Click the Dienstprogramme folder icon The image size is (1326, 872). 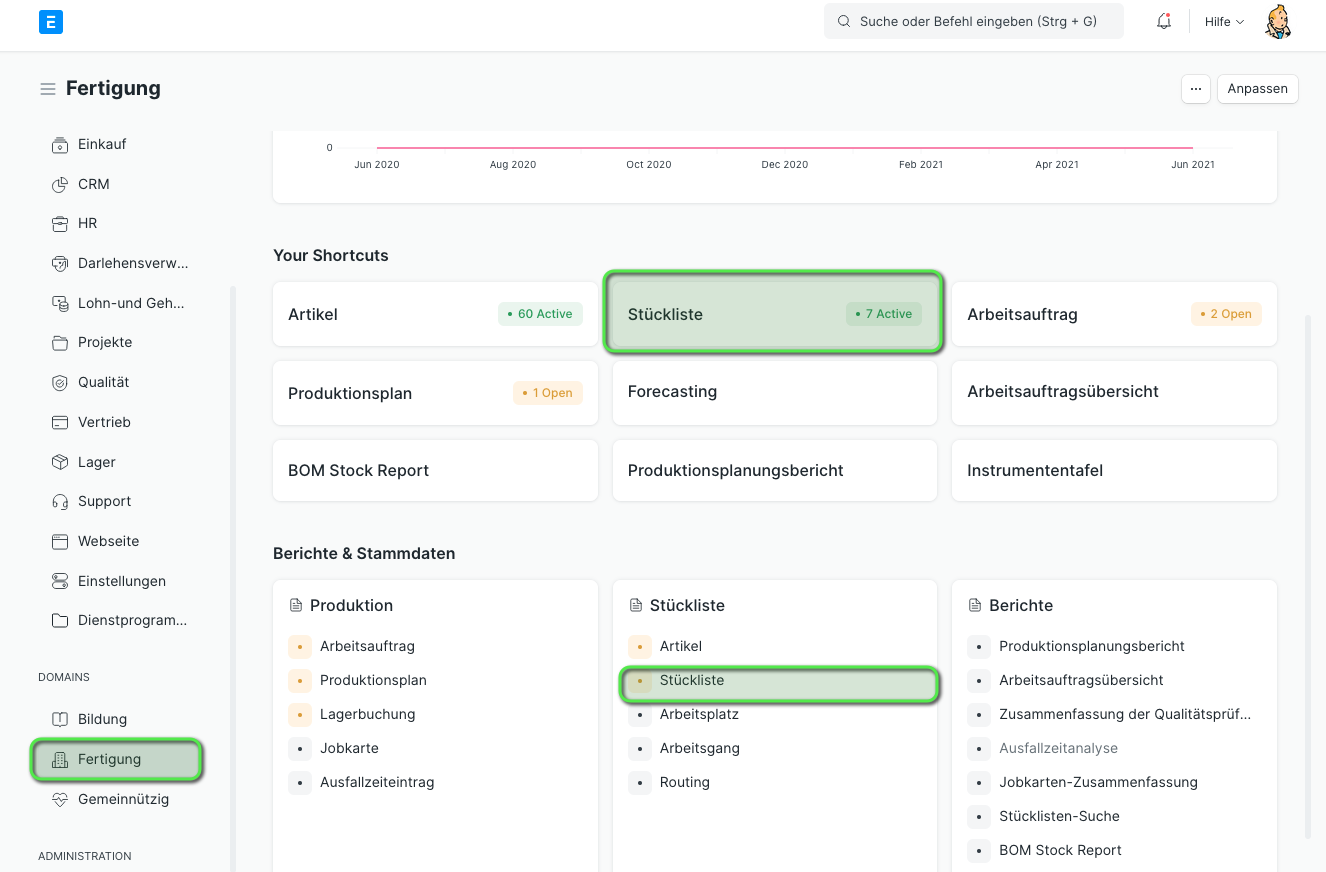(x=59, y=620)
